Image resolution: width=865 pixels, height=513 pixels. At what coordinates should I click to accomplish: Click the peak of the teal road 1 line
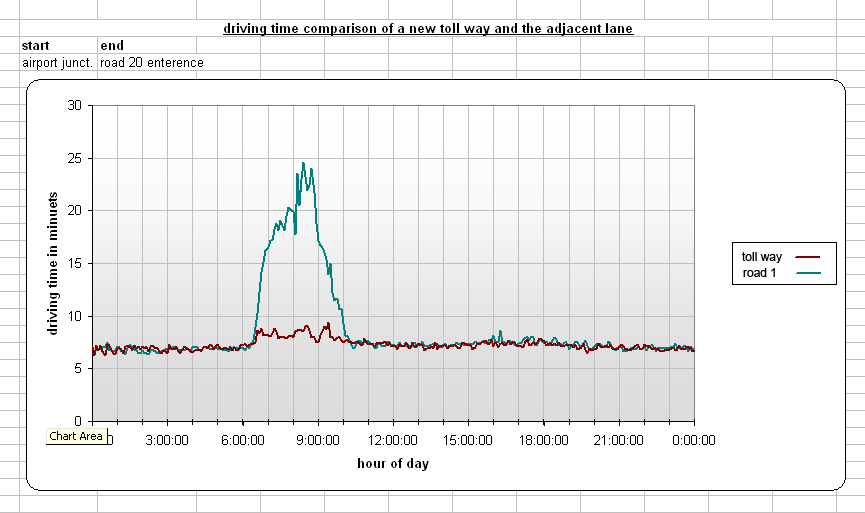[303, 164]
